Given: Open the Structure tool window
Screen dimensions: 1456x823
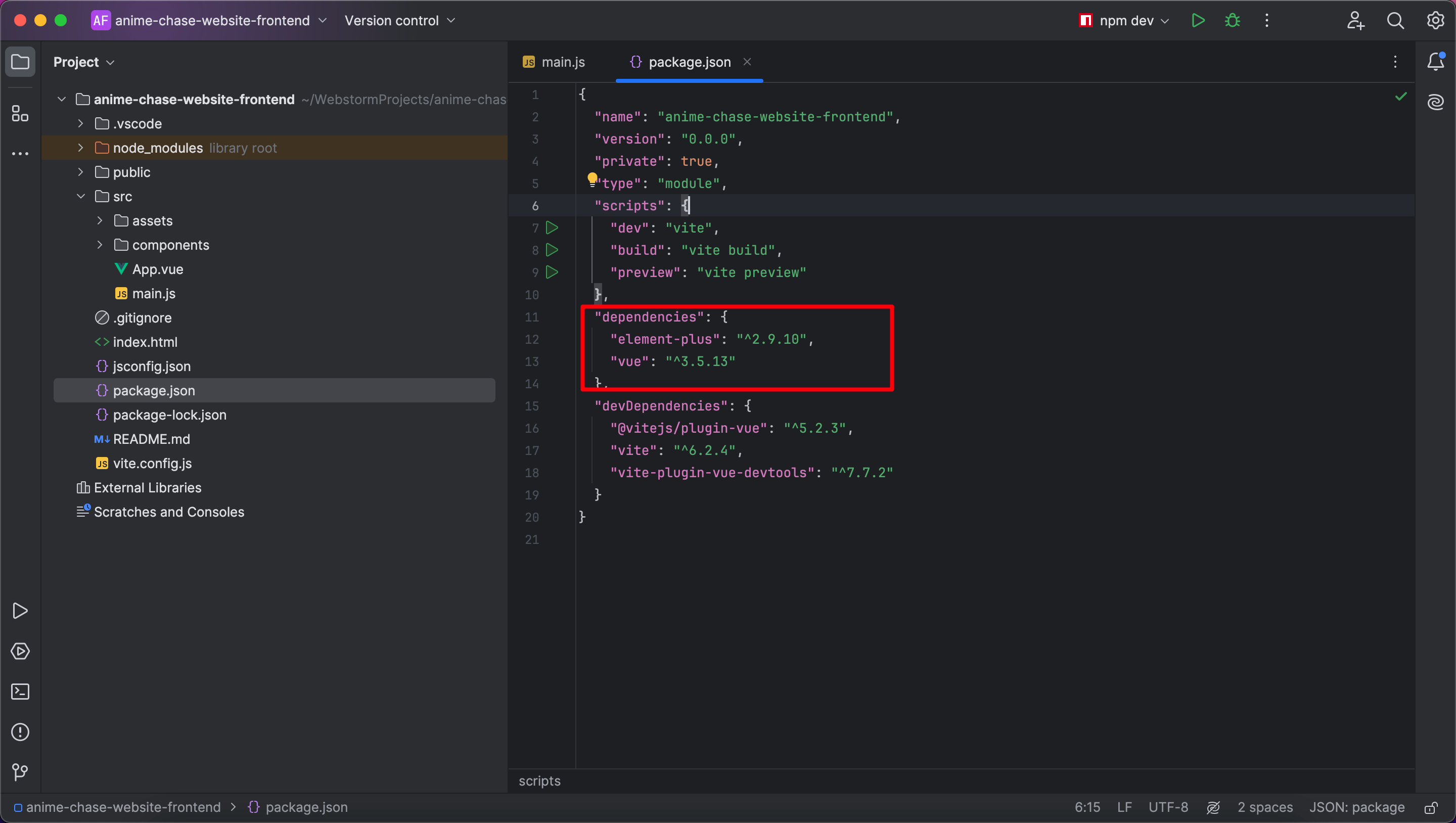Looking at the screenshot, I should [x=20, y=113].
